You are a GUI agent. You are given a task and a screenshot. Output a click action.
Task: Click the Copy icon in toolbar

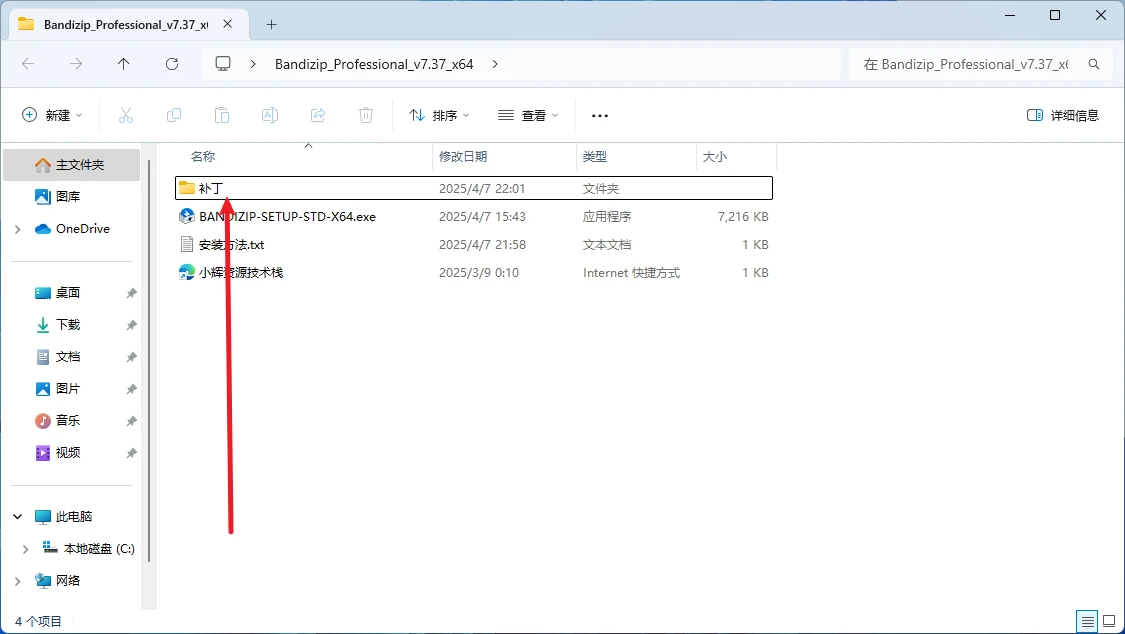(174, 115)
